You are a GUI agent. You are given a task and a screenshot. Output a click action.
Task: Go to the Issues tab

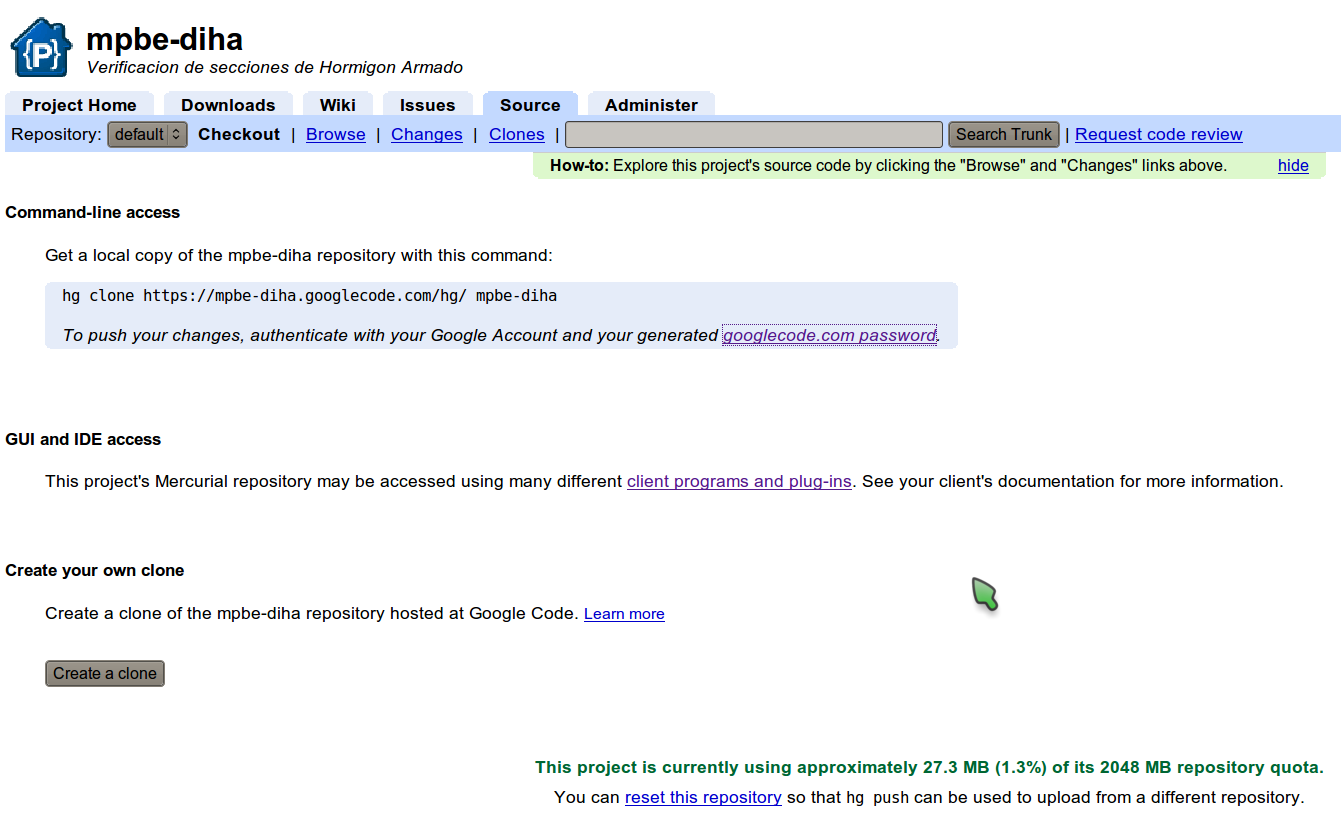(427, 104)
